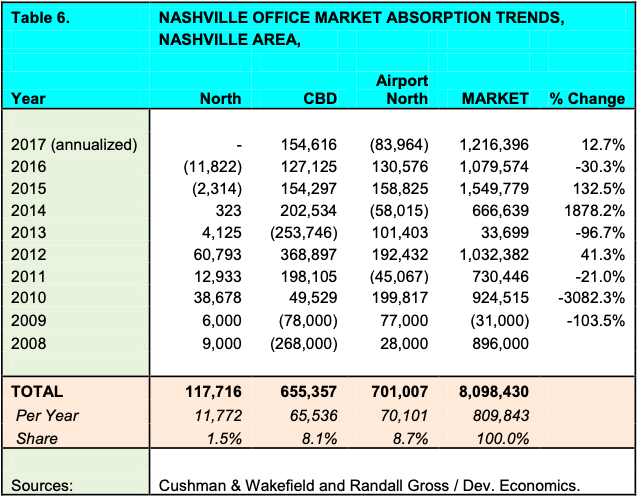Click the Sources: label cell
Viewport: 638px width, 498px height.
pyautogui.click(x=44, y=483)
